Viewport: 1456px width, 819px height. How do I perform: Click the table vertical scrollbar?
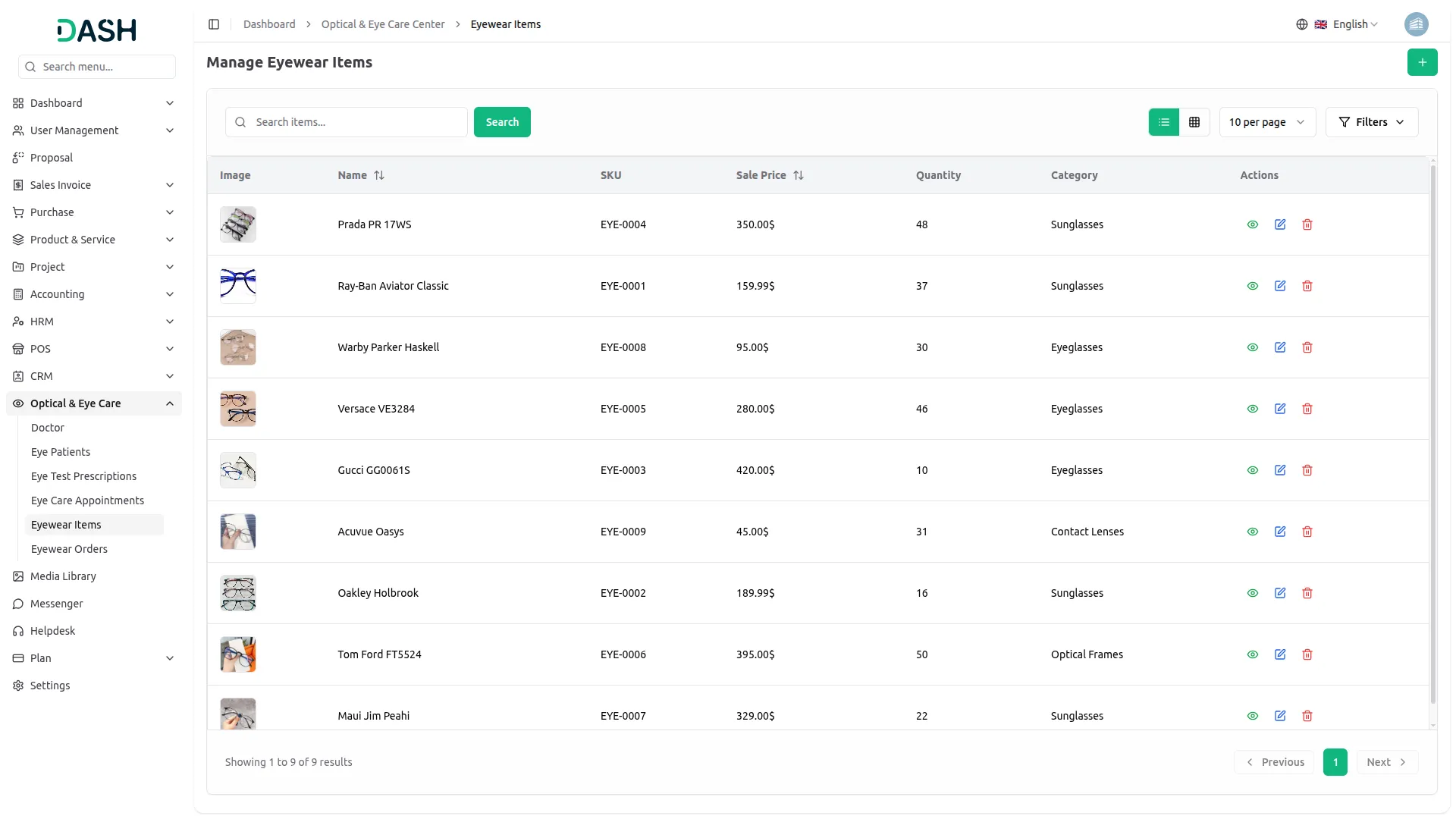point(1432,432)
